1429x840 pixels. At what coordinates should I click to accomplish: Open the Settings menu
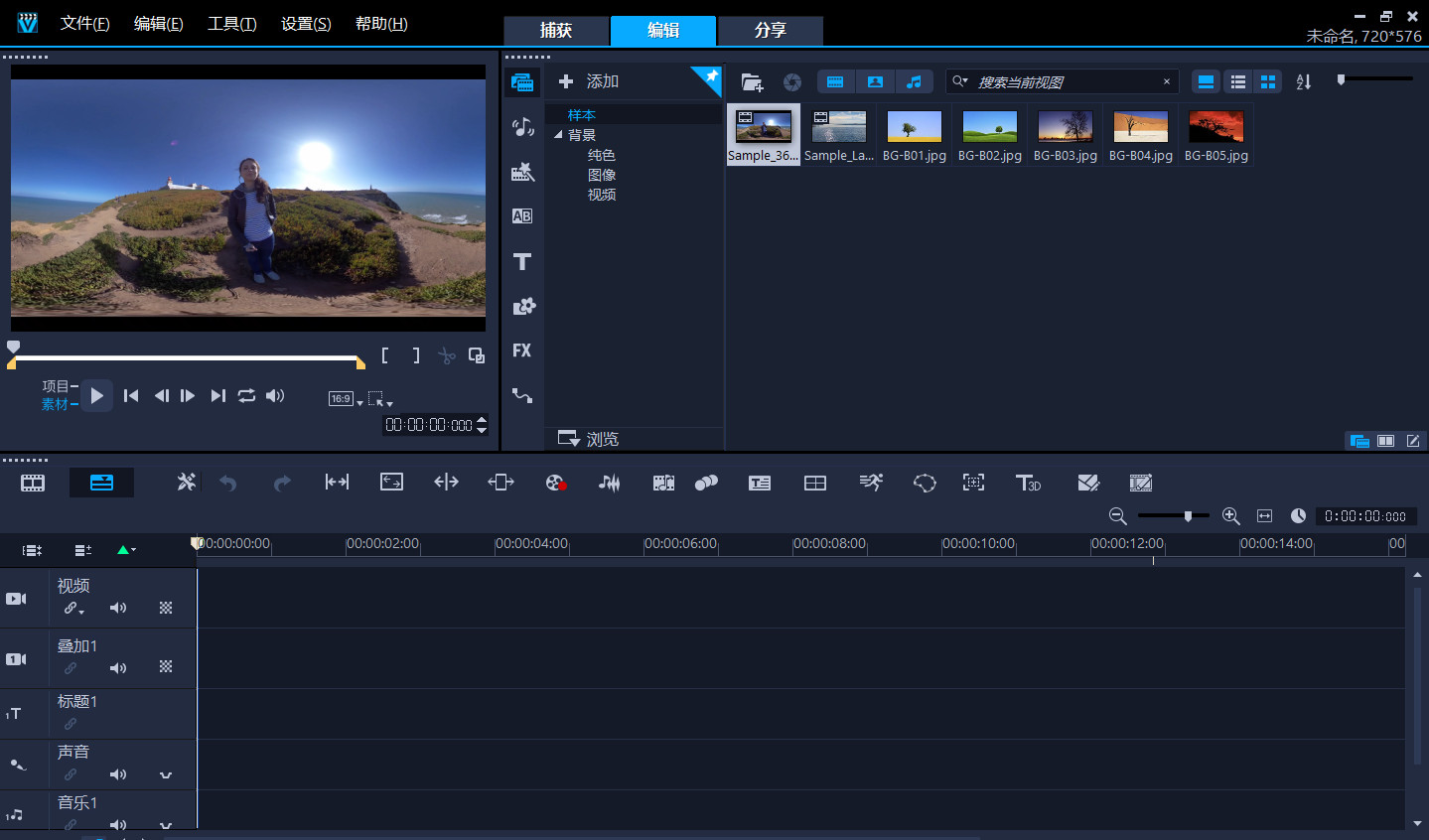306,23
